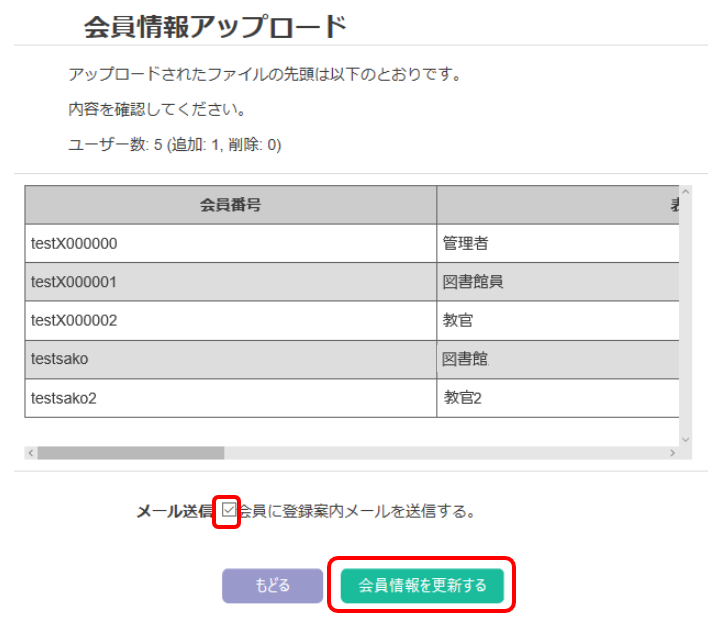Click the 管理者 cell
716x625 pixels.
point(557,243)
